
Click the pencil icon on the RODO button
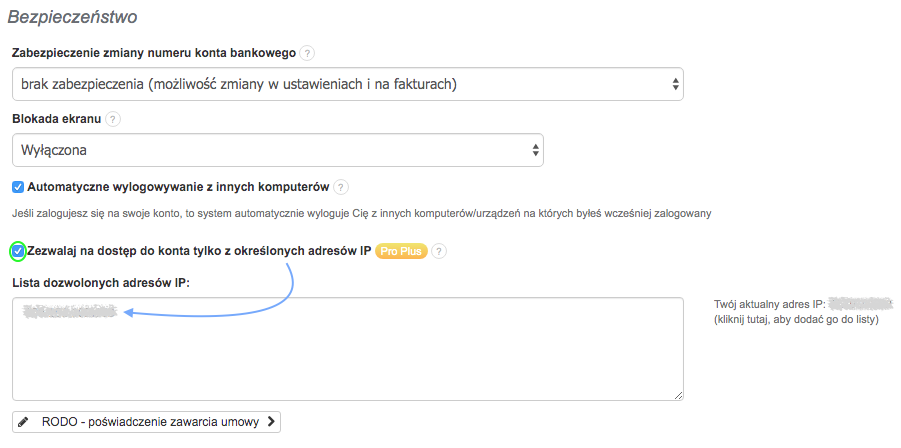(x=25, y=422)
